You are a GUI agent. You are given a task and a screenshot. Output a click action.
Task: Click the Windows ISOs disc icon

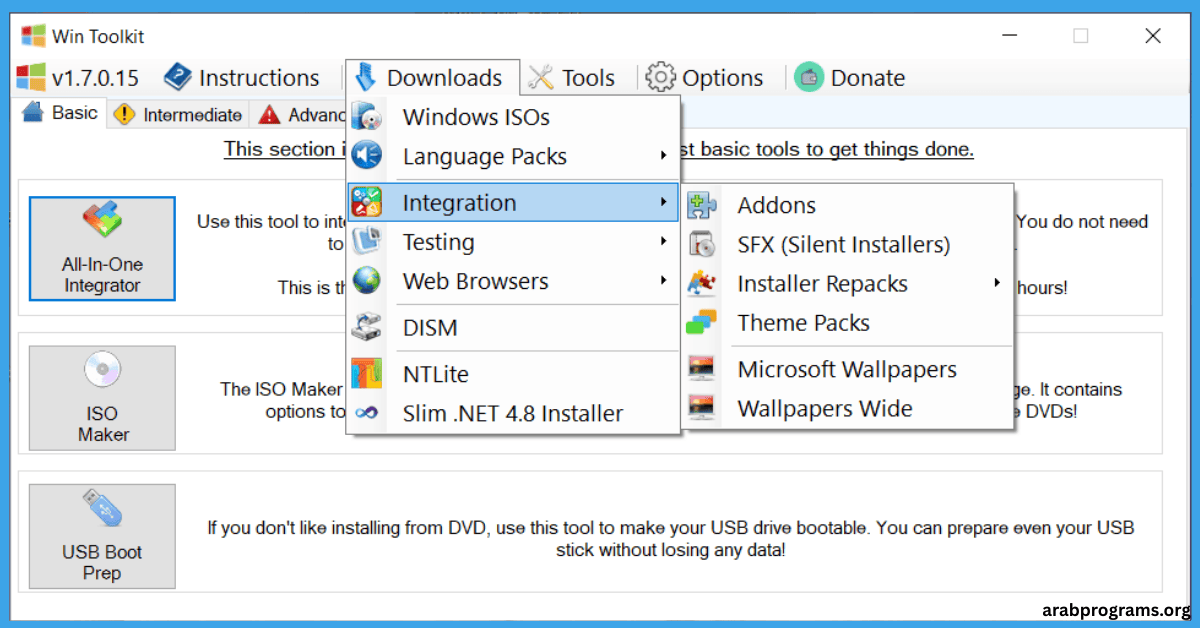(x=367, y=117)
